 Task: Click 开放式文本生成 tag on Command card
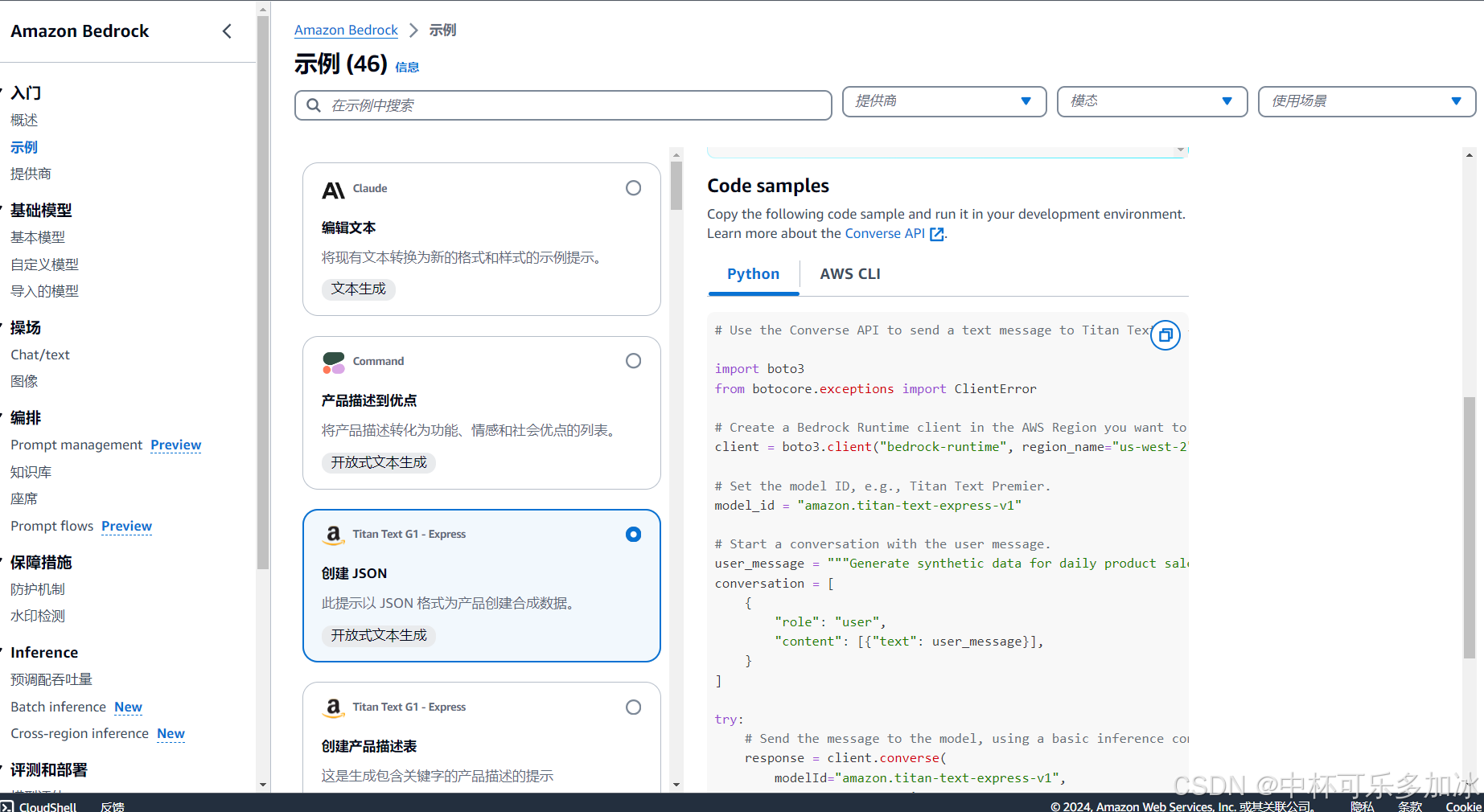coord(379,462)
